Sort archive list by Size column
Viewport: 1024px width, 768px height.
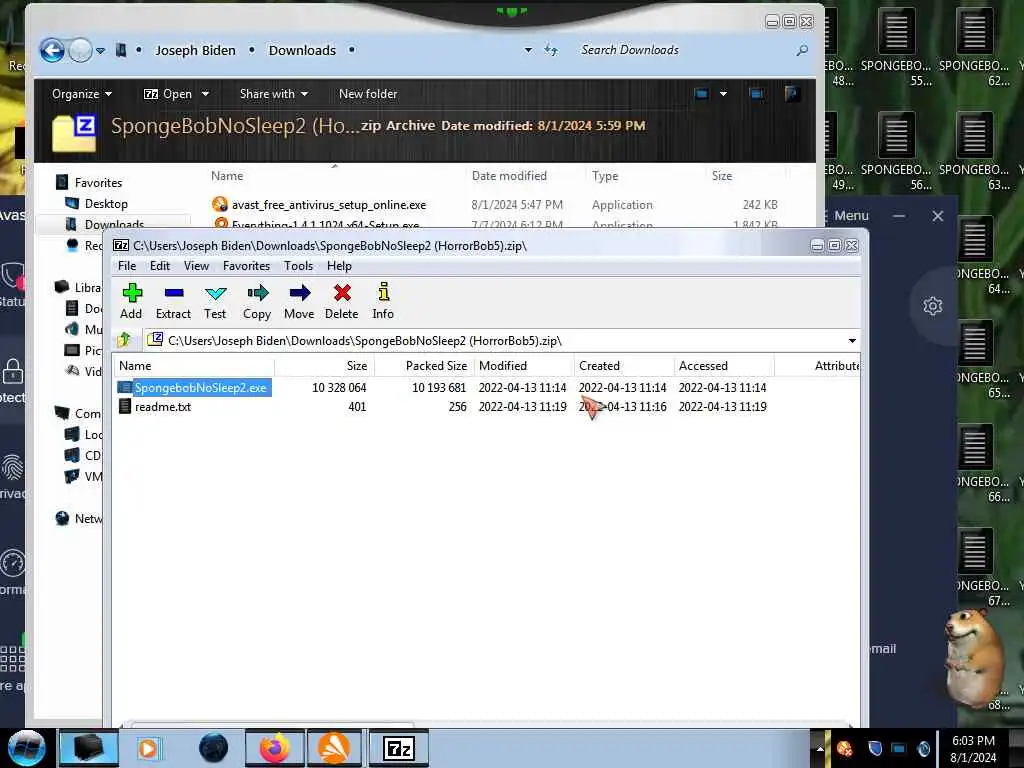pos(323,366)
